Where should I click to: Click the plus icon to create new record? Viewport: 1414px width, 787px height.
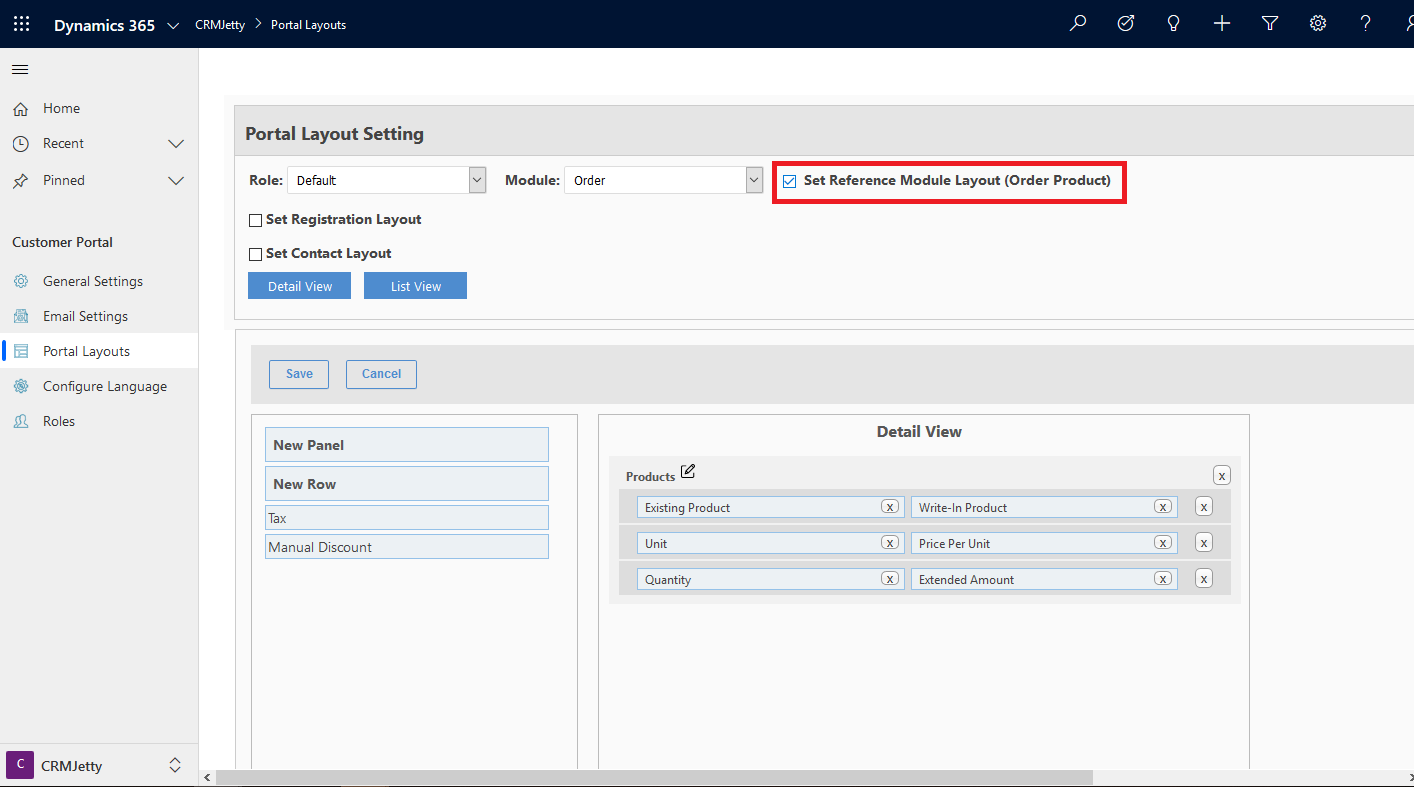1222,24
